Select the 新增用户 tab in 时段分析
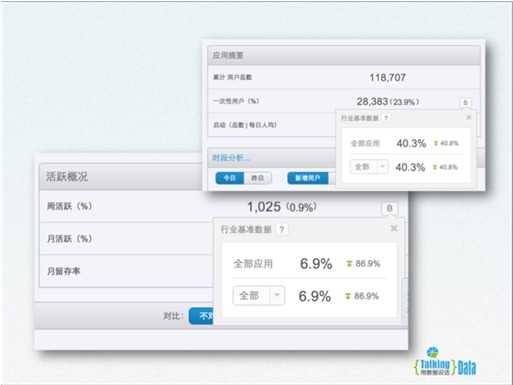The width and height of the screenshot is (513, 385). [x=308, y=178]
